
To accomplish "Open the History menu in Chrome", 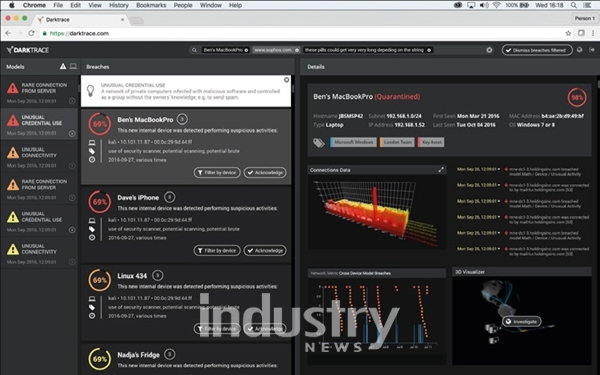I will pyautogui.click(x=119, y=5).
